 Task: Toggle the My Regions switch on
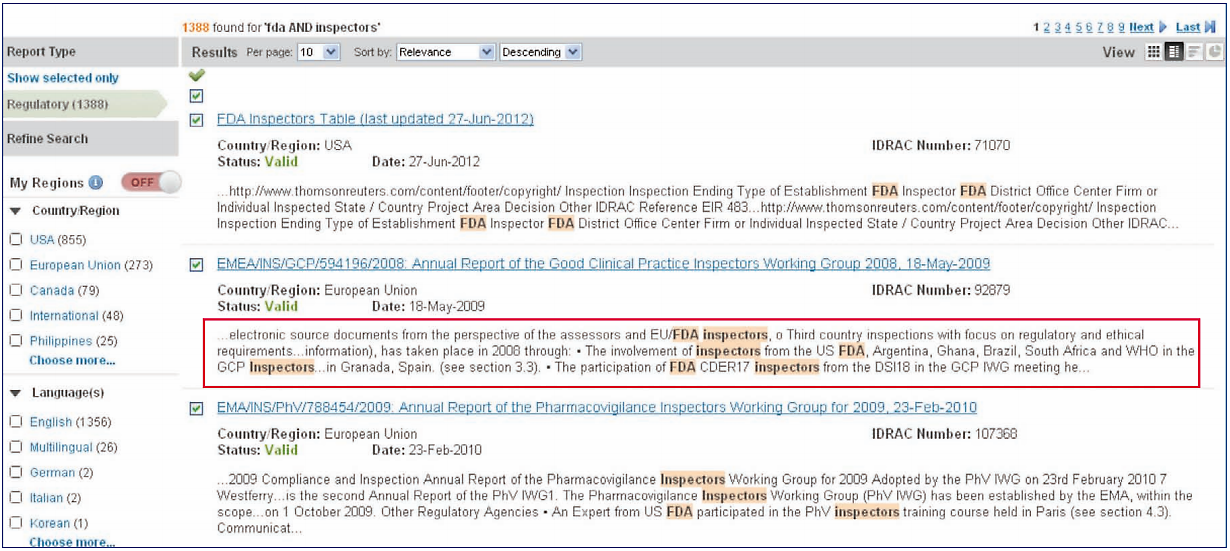pos(151,183)
